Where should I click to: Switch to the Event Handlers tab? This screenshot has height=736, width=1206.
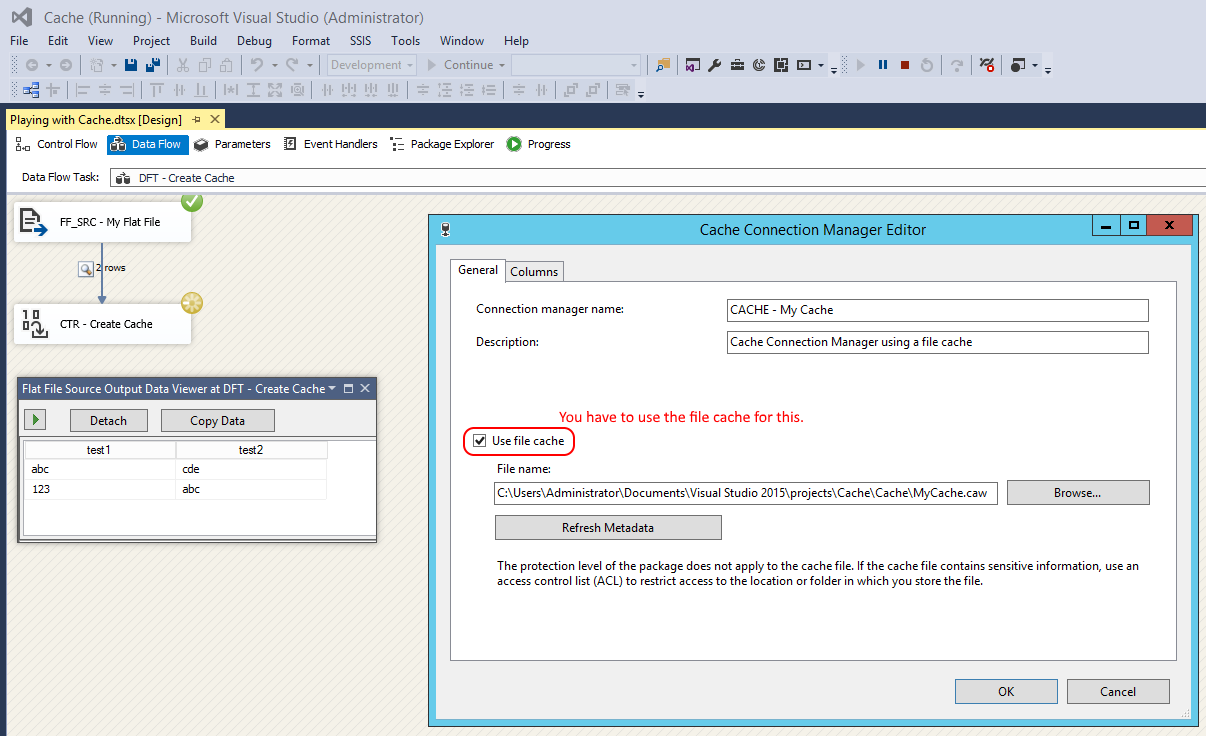(x=330, y=144)
